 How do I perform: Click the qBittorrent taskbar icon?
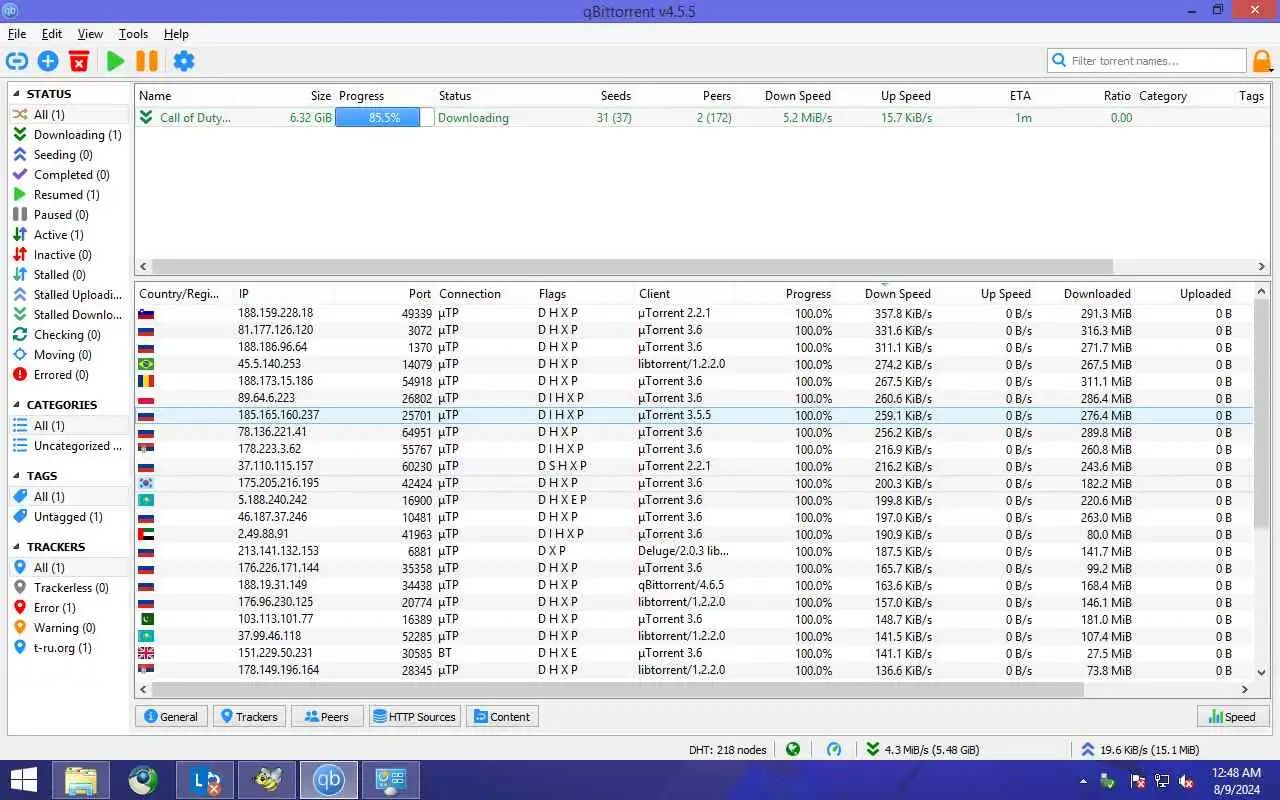(329, 780)
